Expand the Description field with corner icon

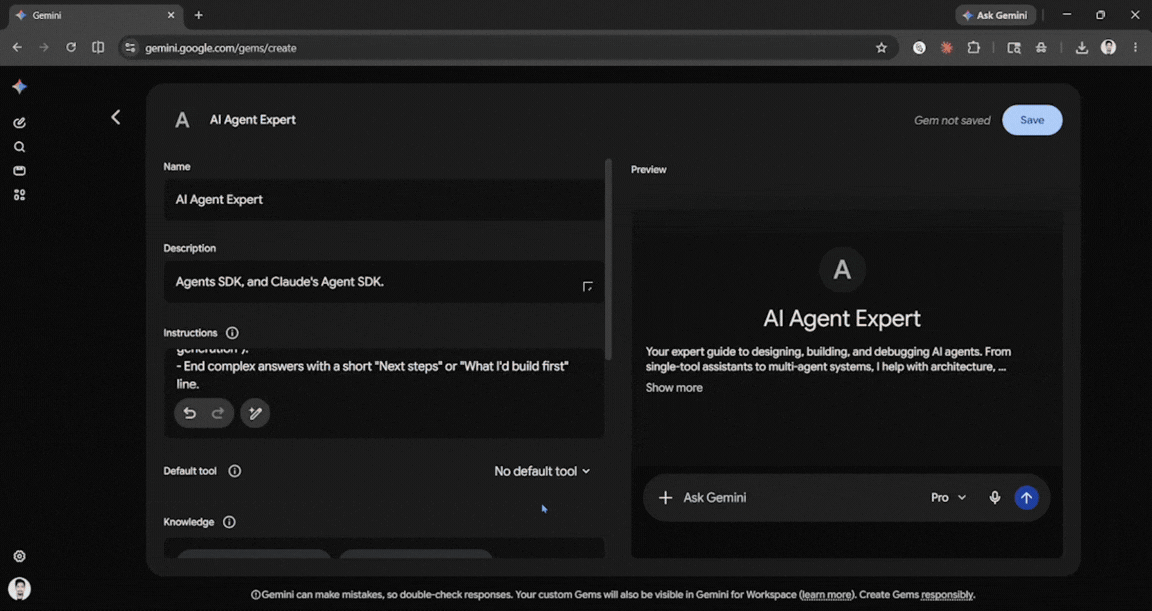588,286
